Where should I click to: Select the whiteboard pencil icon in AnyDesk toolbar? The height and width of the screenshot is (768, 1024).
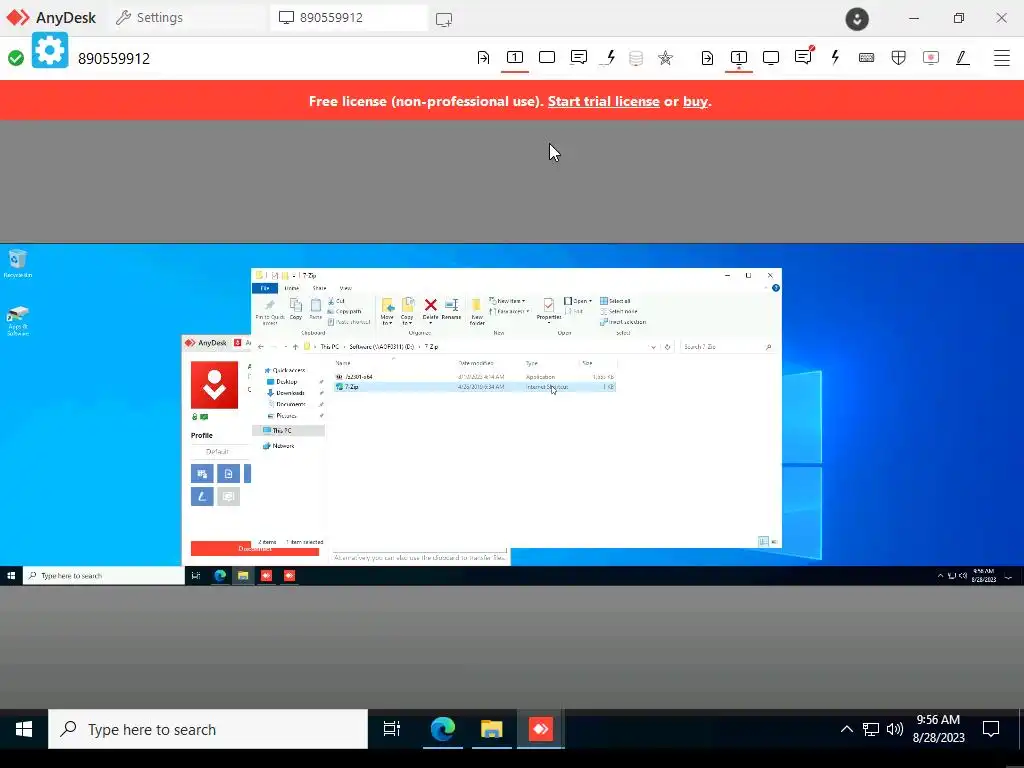coord(963,58)
